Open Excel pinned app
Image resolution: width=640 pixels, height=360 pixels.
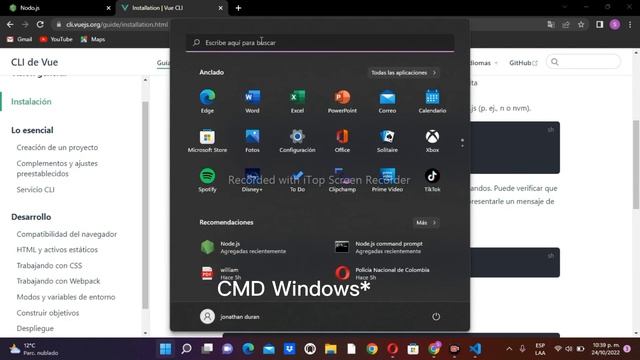(x=297, y=101)
